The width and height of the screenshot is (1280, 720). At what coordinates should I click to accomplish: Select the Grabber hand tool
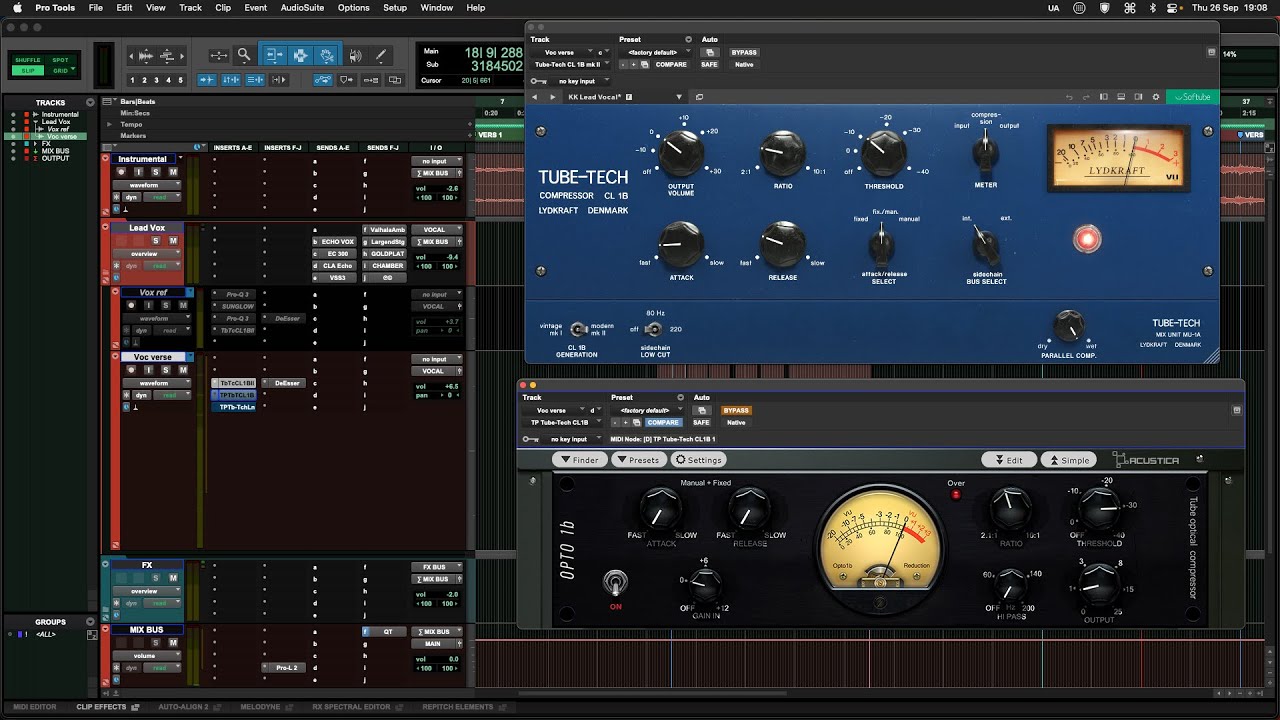(326, 56)
